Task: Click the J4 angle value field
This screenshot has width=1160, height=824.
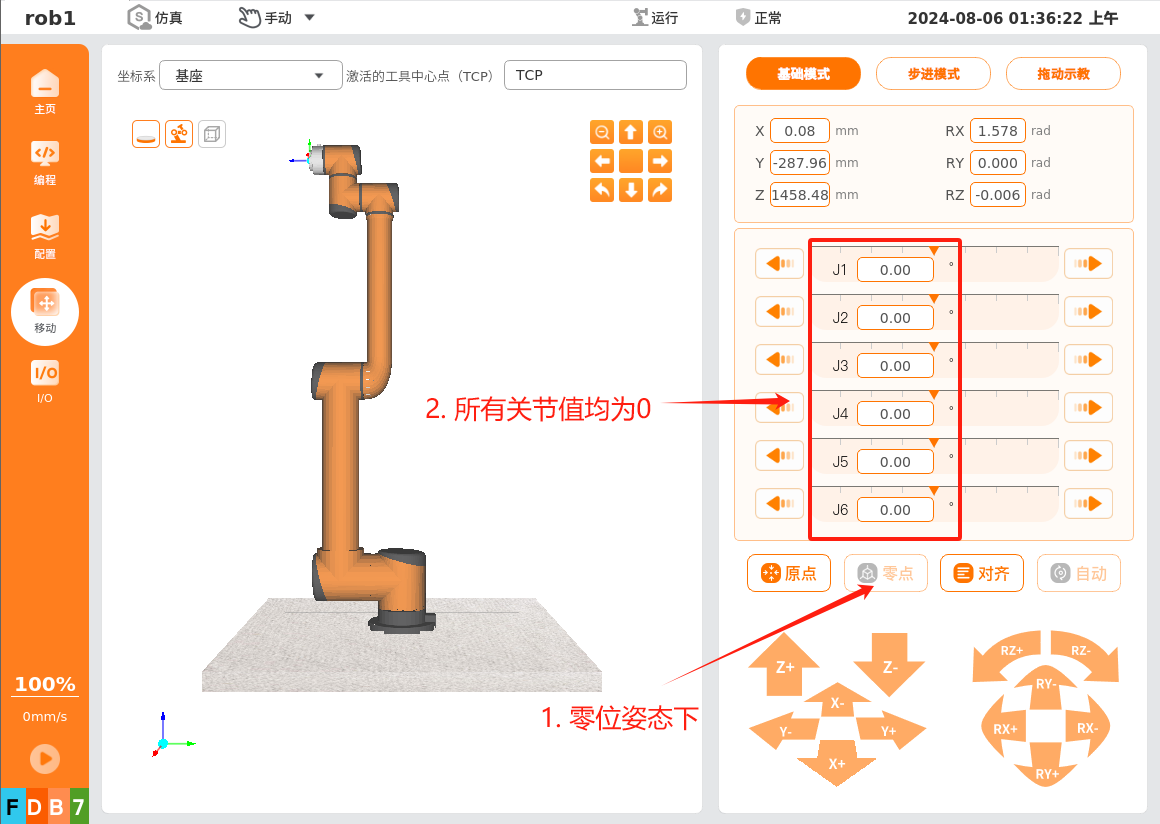Action: point(895,414)
